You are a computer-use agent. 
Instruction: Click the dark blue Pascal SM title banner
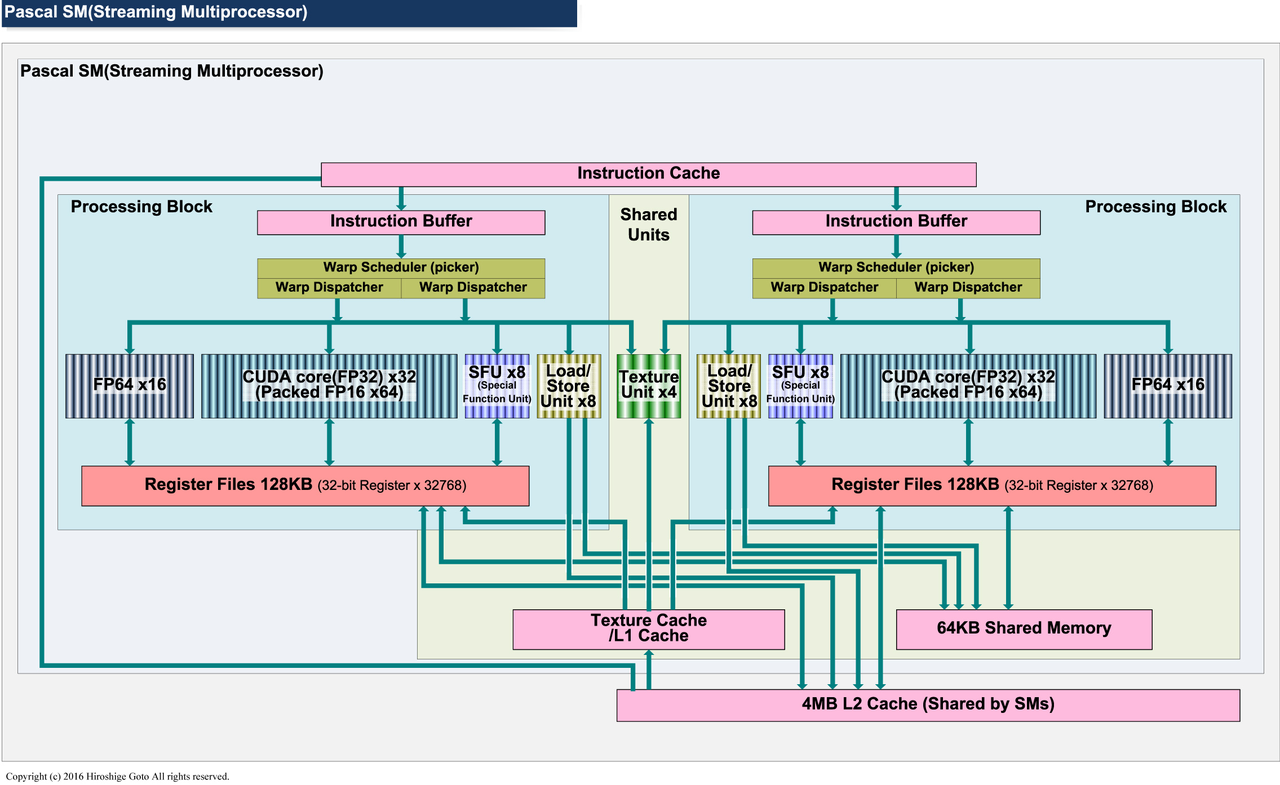click(288, 13)
